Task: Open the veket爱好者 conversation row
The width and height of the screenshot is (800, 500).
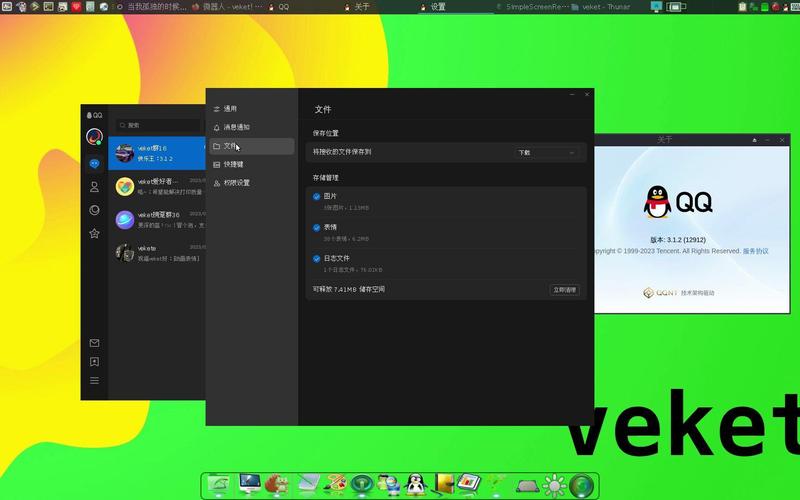Action: pos(157,186)
